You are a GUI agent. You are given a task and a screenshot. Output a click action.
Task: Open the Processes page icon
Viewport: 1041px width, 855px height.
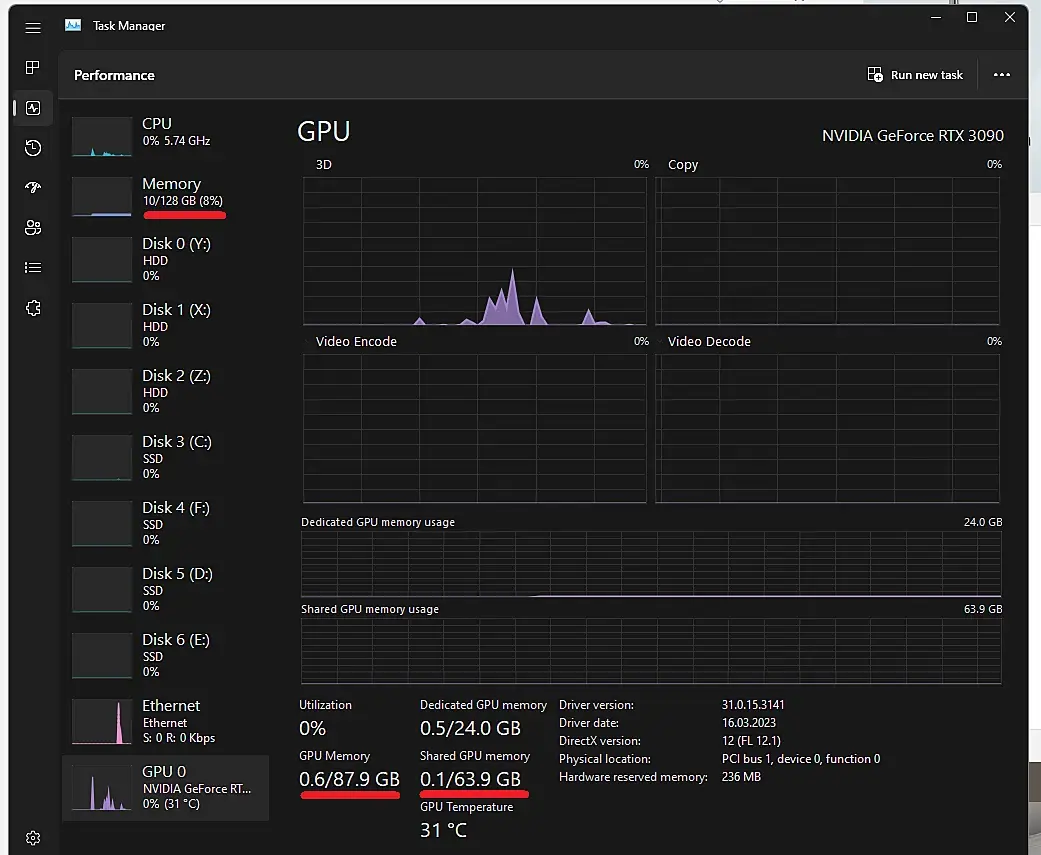(33, 68)
